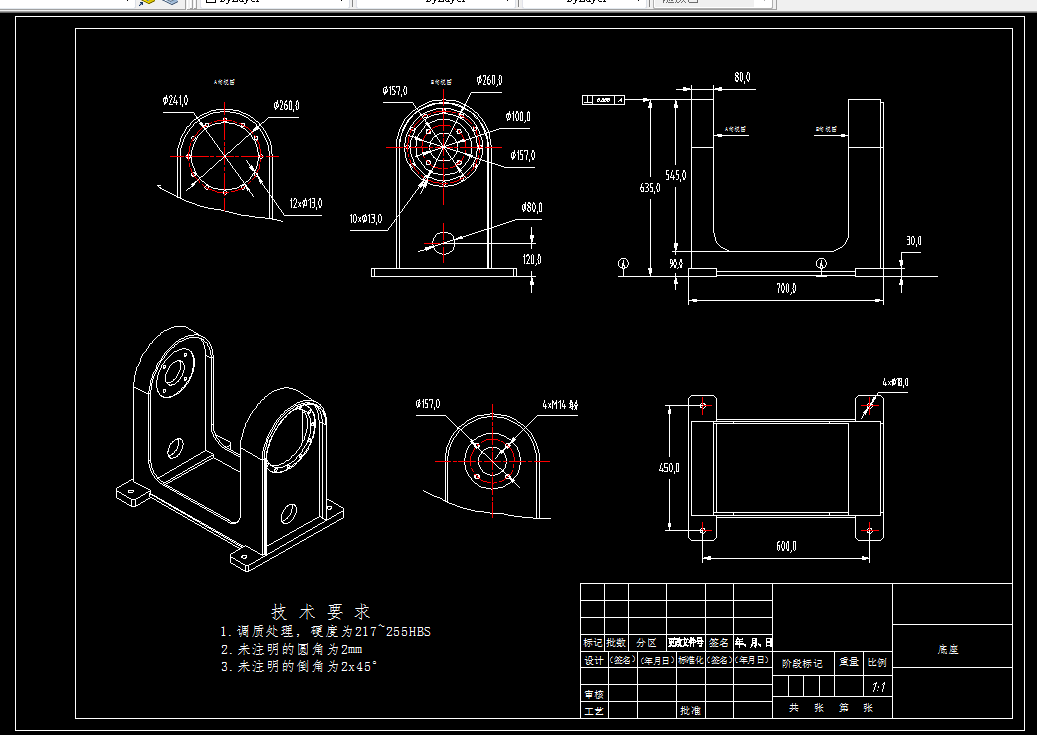Select the 120,0 height dimension

click(532, 259)
